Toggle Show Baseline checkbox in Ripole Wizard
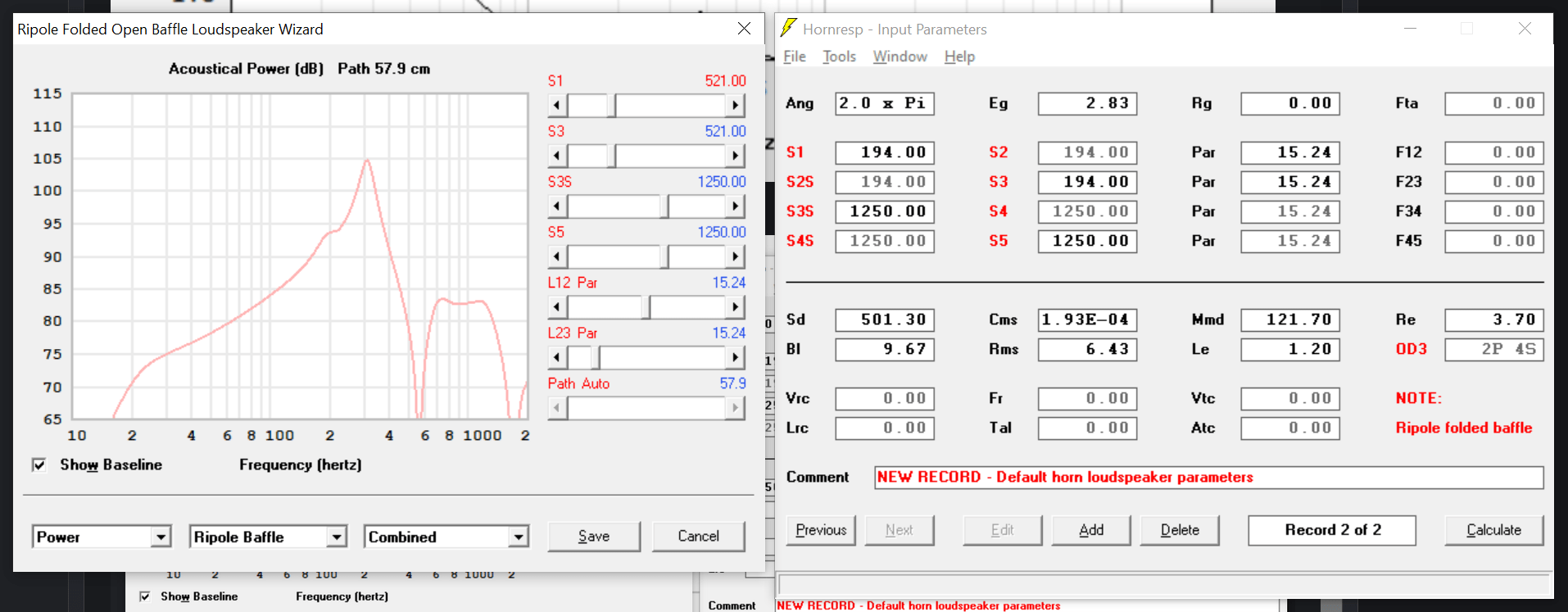Viewport: 1568px width, 612px height. click(x=39, y=465)
